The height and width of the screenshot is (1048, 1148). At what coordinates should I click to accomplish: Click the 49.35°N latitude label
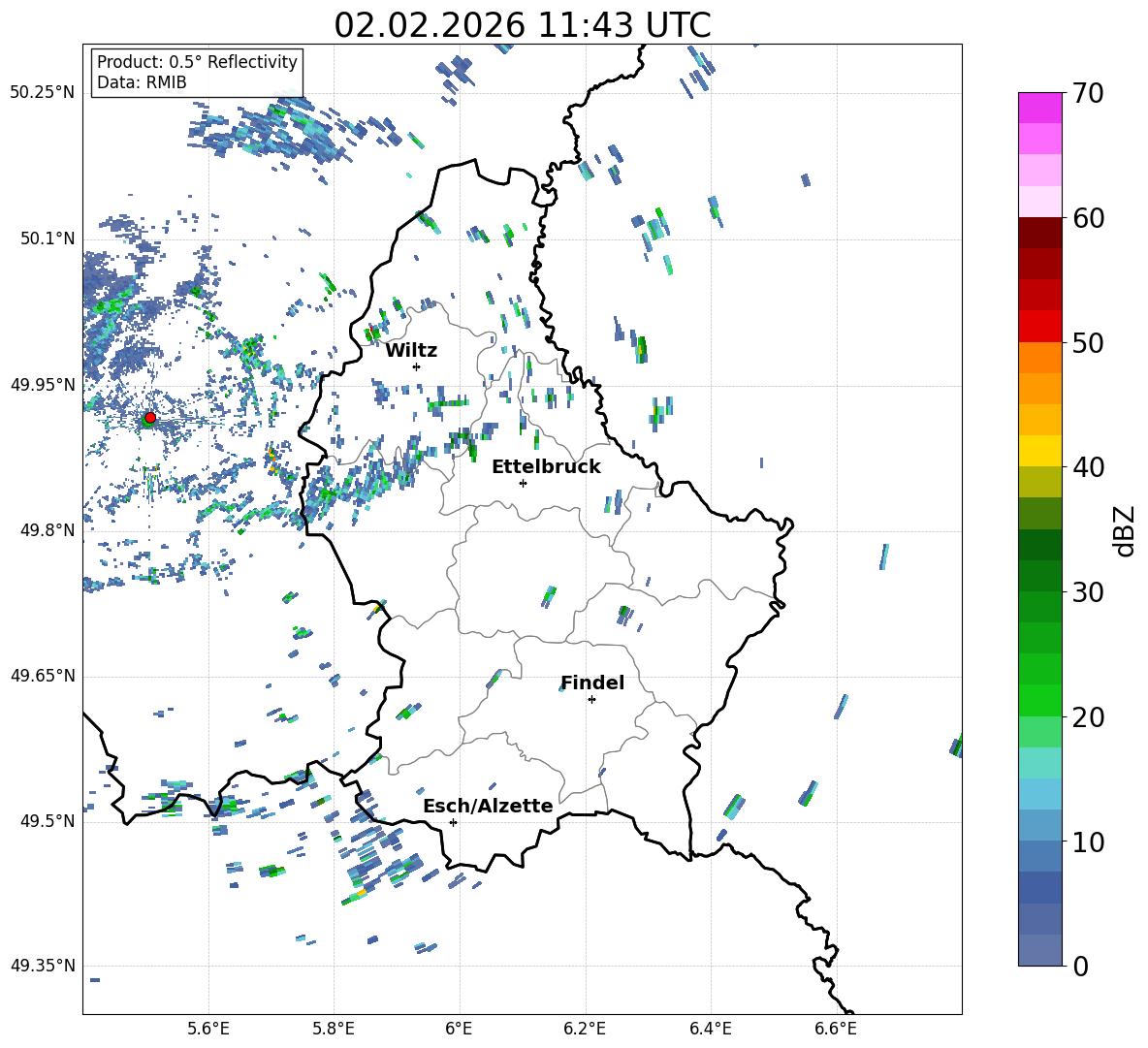coord(42,966)
